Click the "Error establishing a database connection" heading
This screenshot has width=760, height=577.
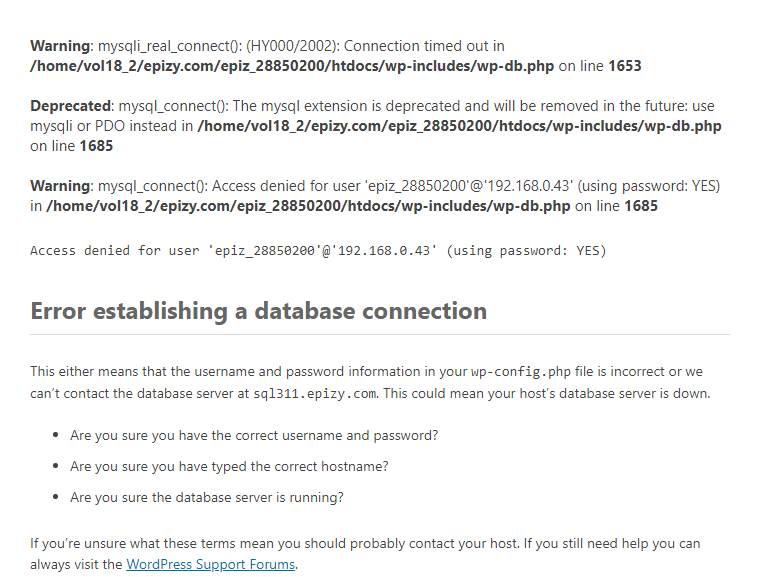(x=258, y=311)
